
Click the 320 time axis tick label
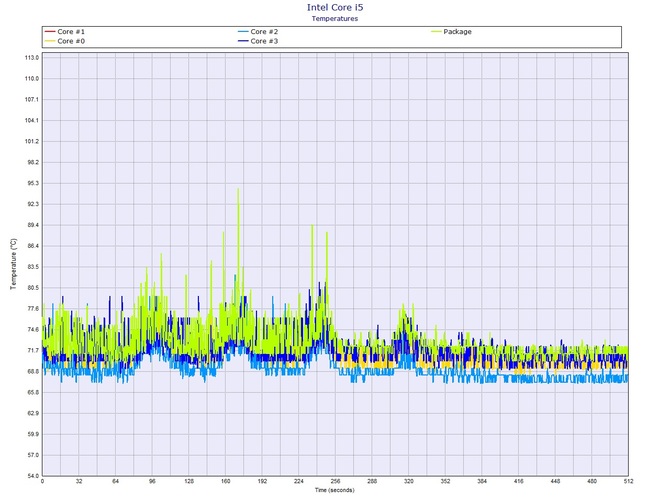click(409, 481)
